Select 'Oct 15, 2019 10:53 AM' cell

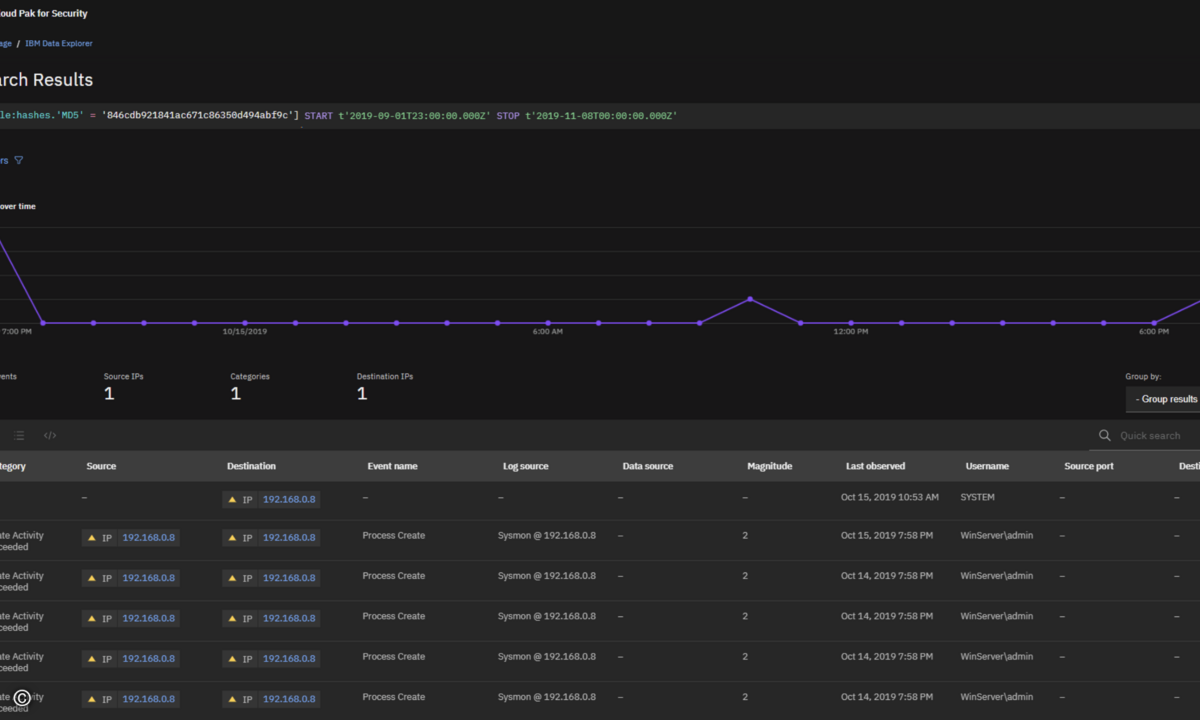coord(890,497)
